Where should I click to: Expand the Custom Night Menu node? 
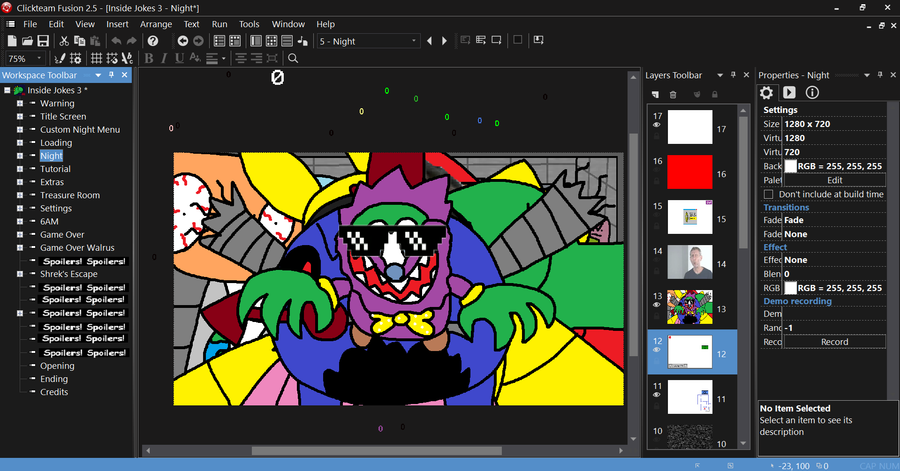[20, 130]
